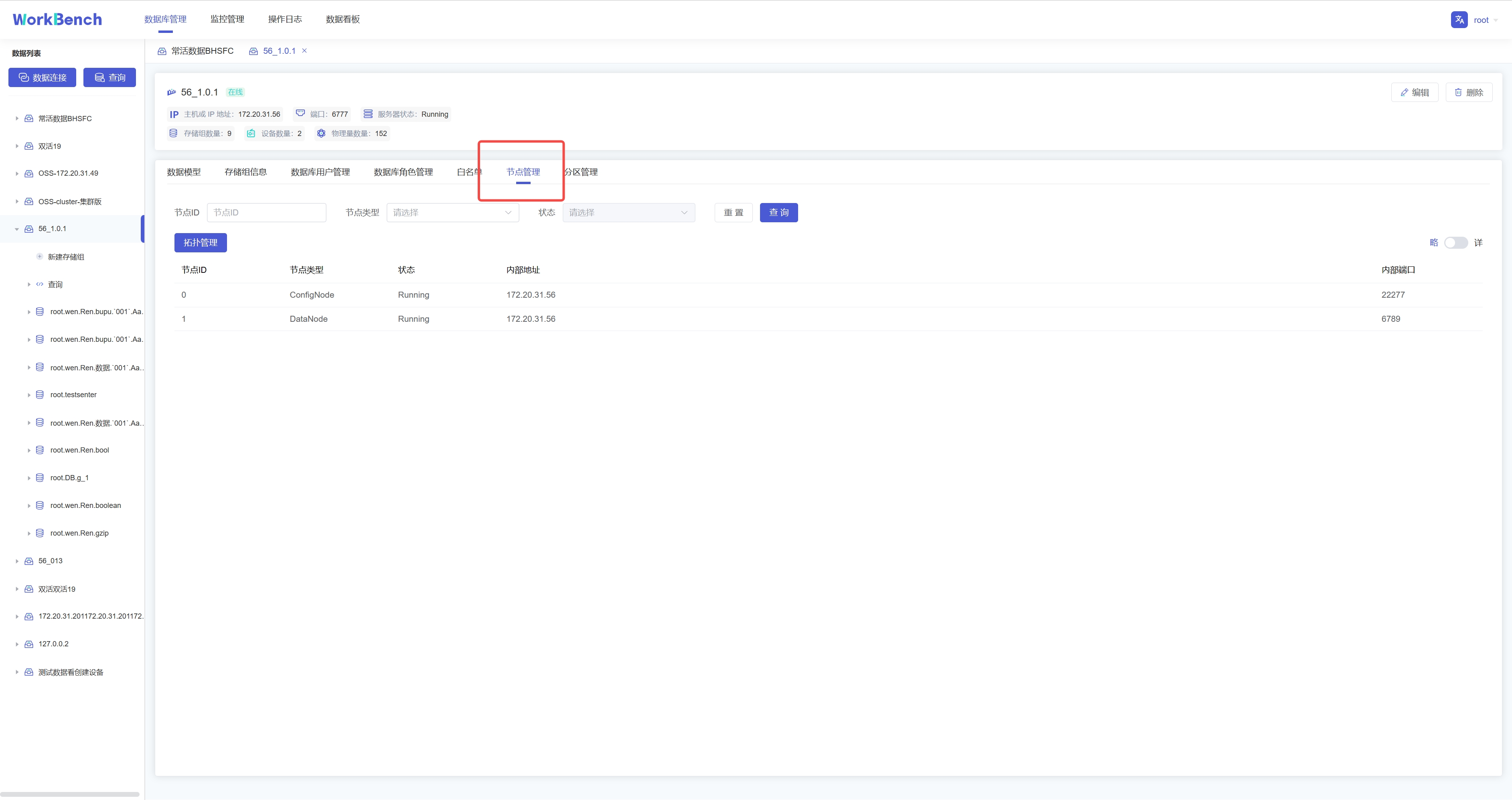Toggle the 略/详 display switch
The width and height of the screenshot is (1512, 800).
[1456, 243]
